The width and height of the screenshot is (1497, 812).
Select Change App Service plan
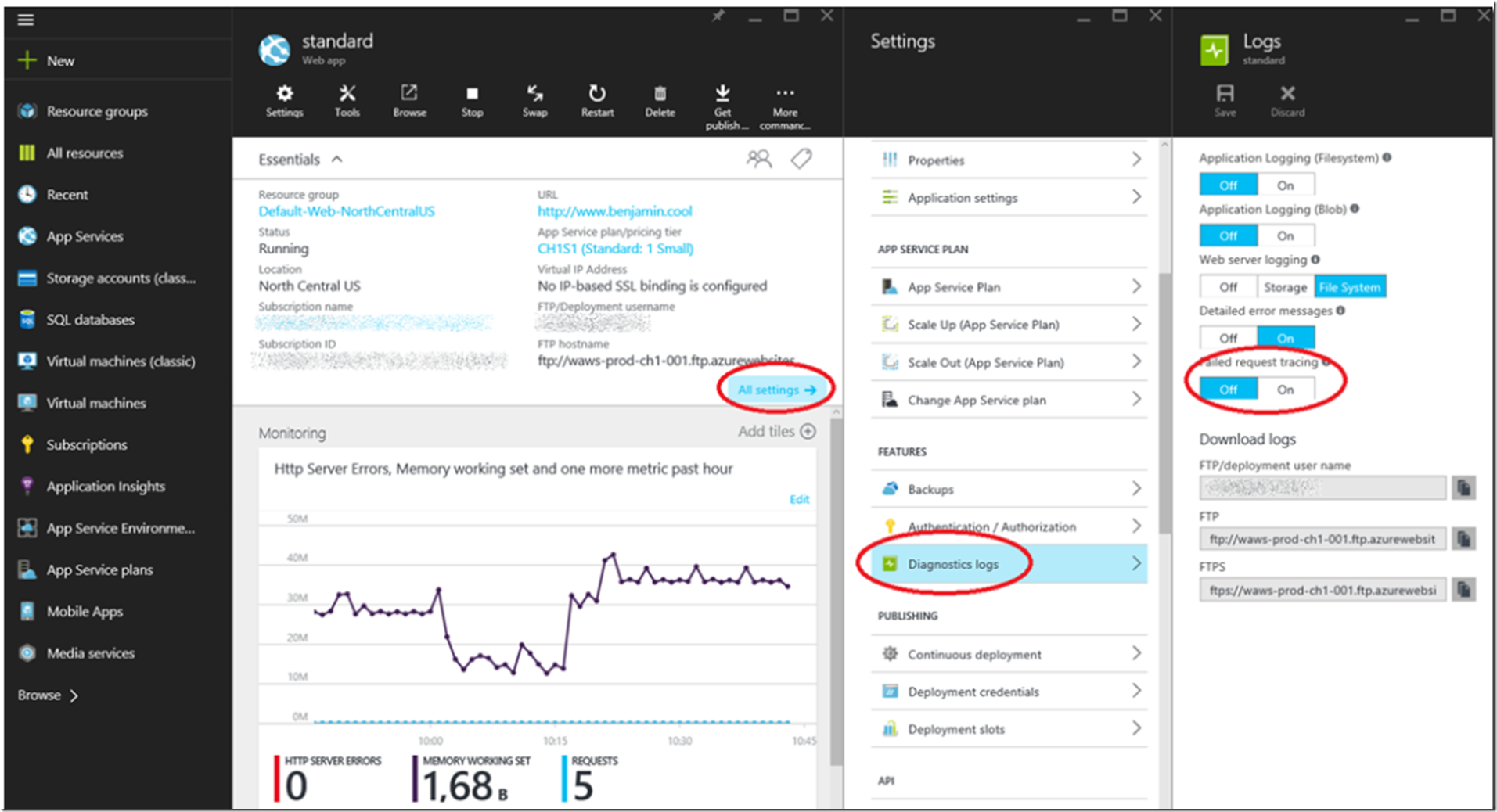(x=1009, y=400)
